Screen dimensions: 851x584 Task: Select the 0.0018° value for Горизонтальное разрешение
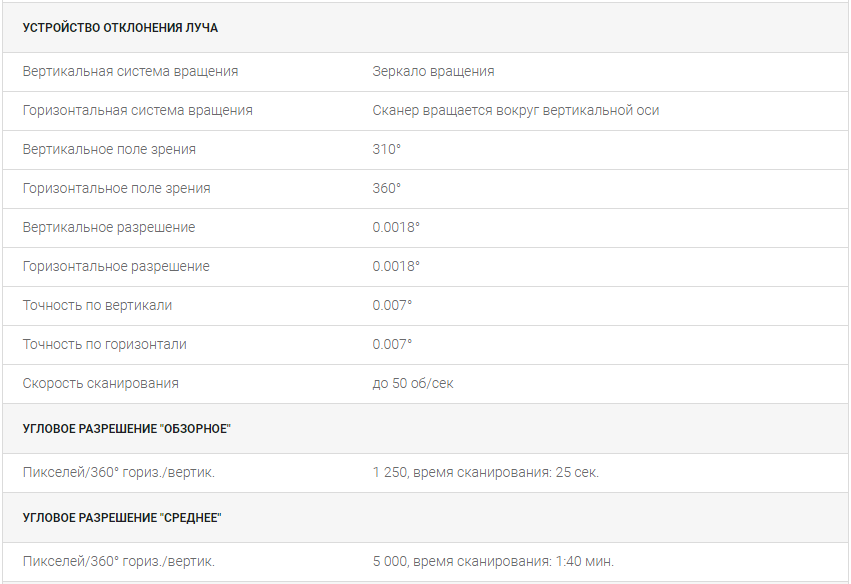pyautogui.click(x=396, y=266)
